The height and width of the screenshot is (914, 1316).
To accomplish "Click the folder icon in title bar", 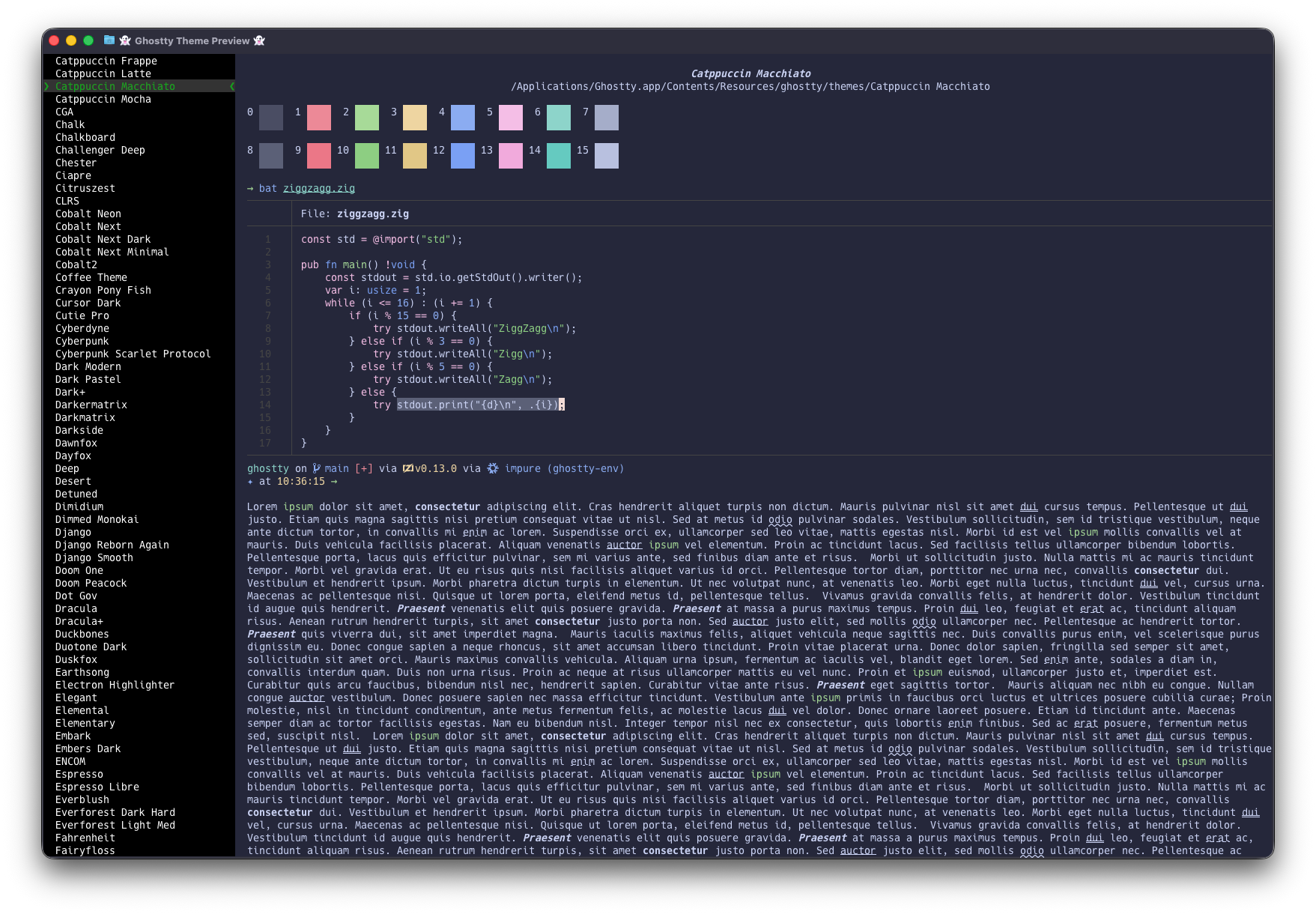I will [109, 40].
